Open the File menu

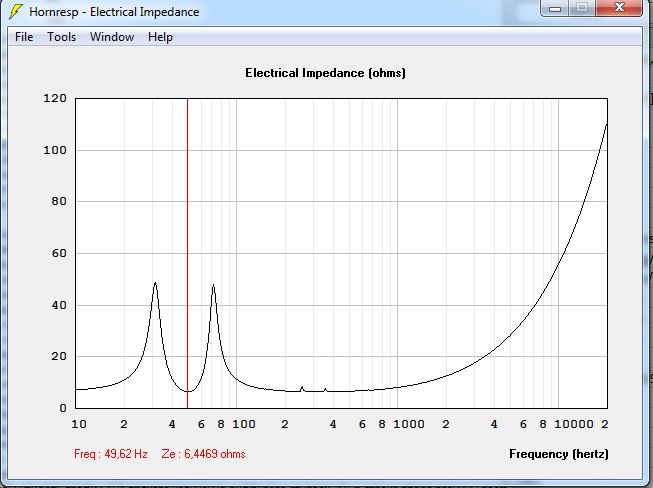click(x=24, y=37)
